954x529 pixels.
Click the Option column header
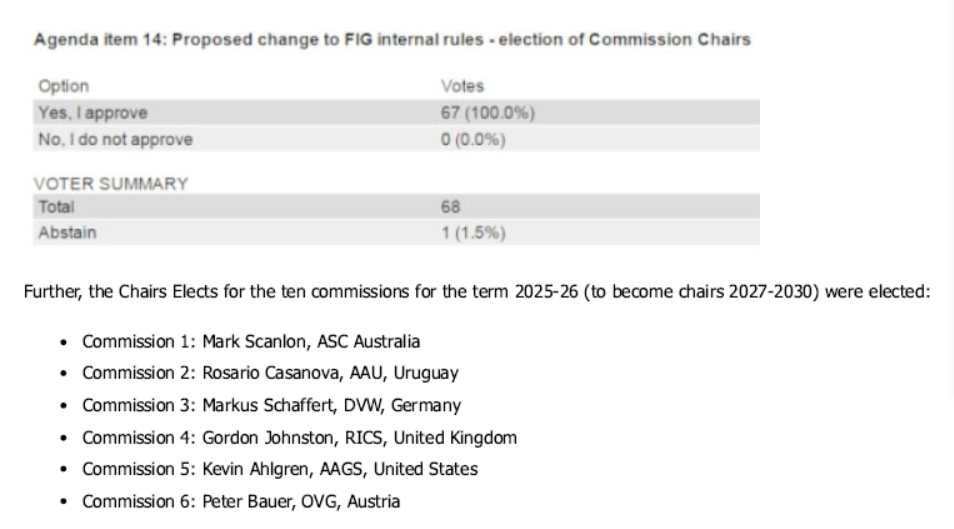[x=63, y=87]
